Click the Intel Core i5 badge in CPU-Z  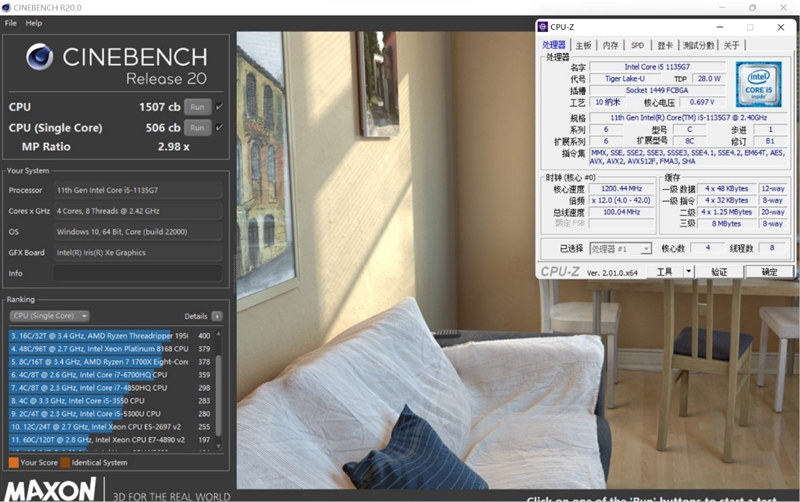tap(759, 84)
